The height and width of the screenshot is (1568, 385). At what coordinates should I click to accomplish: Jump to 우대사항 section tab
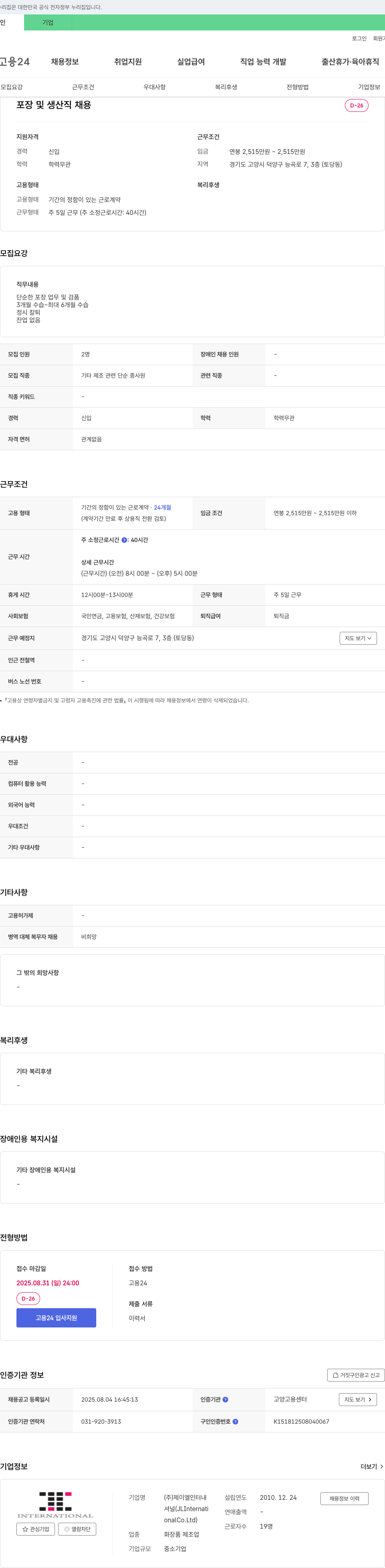(x=155, y=87)
